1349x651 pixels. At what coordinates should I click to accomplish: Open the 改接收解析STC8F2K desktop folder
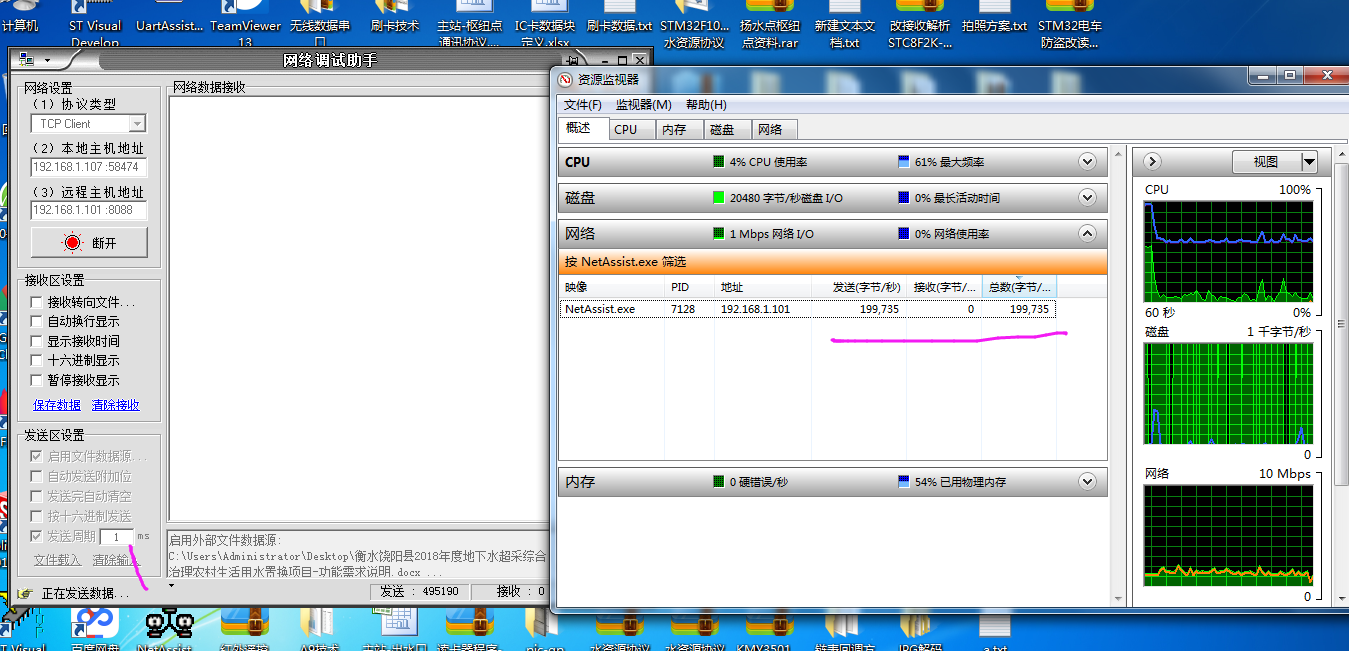click(x=920, y=24)
